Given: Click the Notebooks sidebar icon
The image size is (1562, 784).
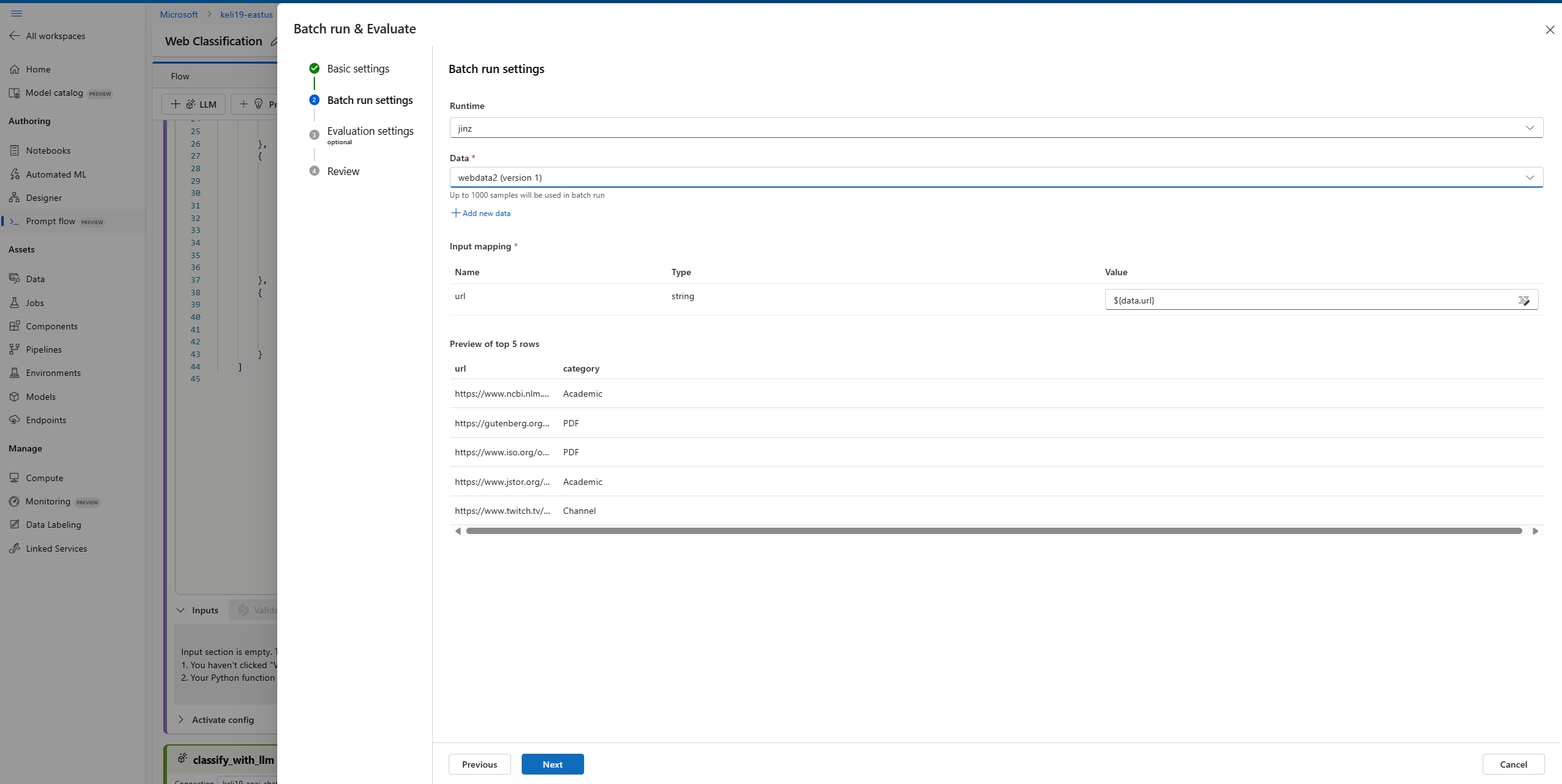Looking at the screenshot, I should coord(14,151).
